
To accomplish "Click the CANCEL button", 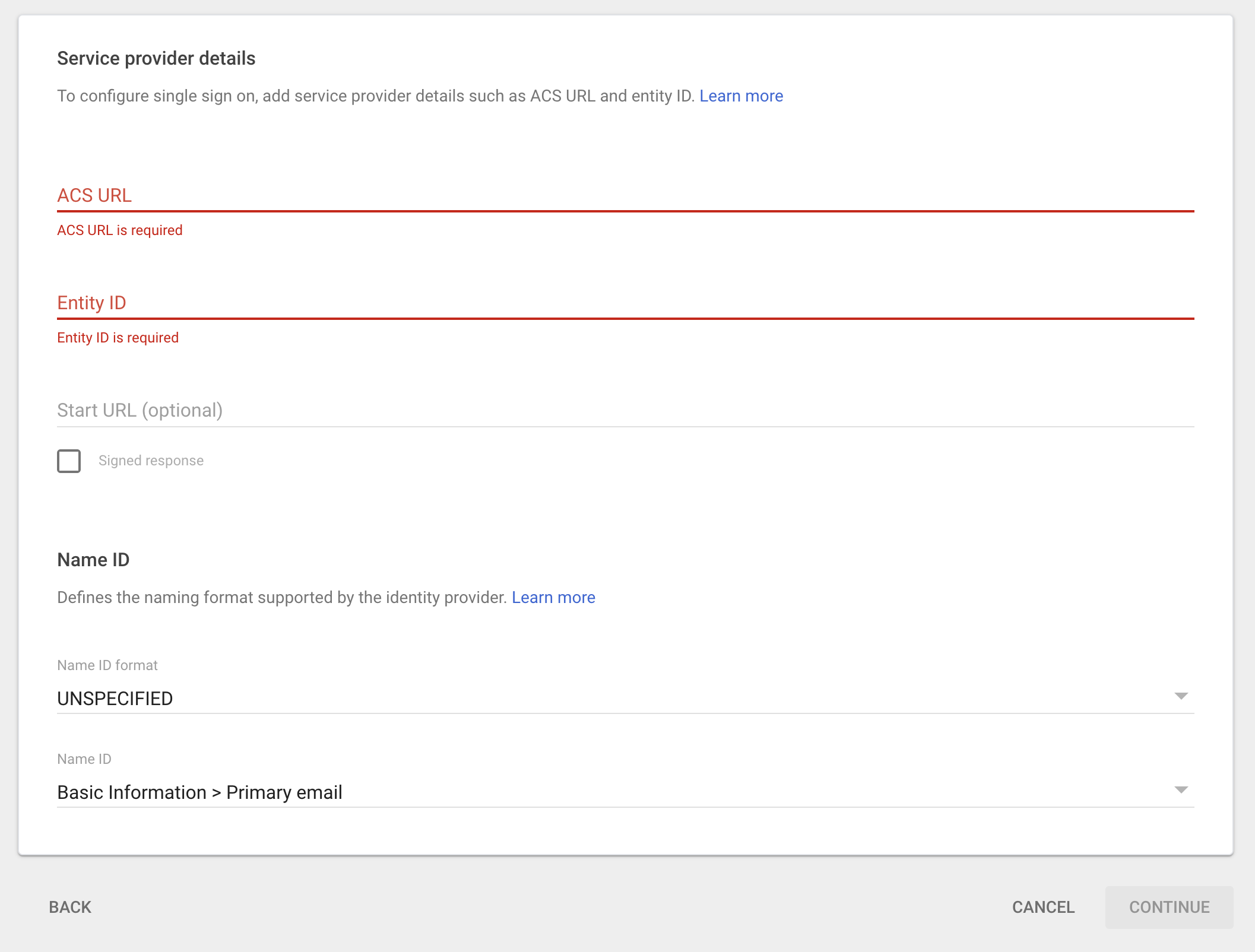I will tap(1043, 907).
